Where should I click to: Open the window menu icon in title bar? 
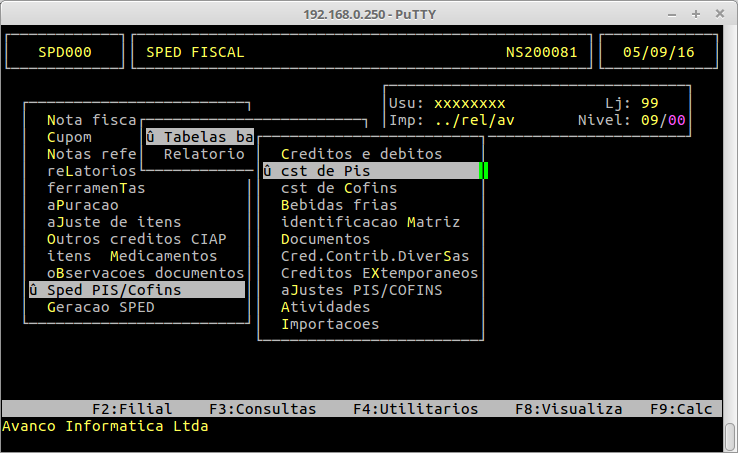point(12,12)
